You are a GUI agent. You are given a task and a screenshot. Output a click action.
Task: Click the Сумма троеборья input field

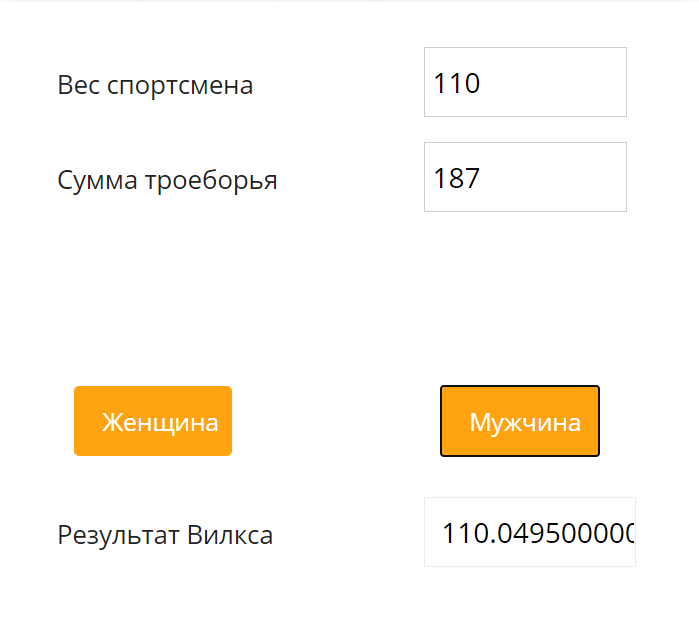click(x=525, y=178)
